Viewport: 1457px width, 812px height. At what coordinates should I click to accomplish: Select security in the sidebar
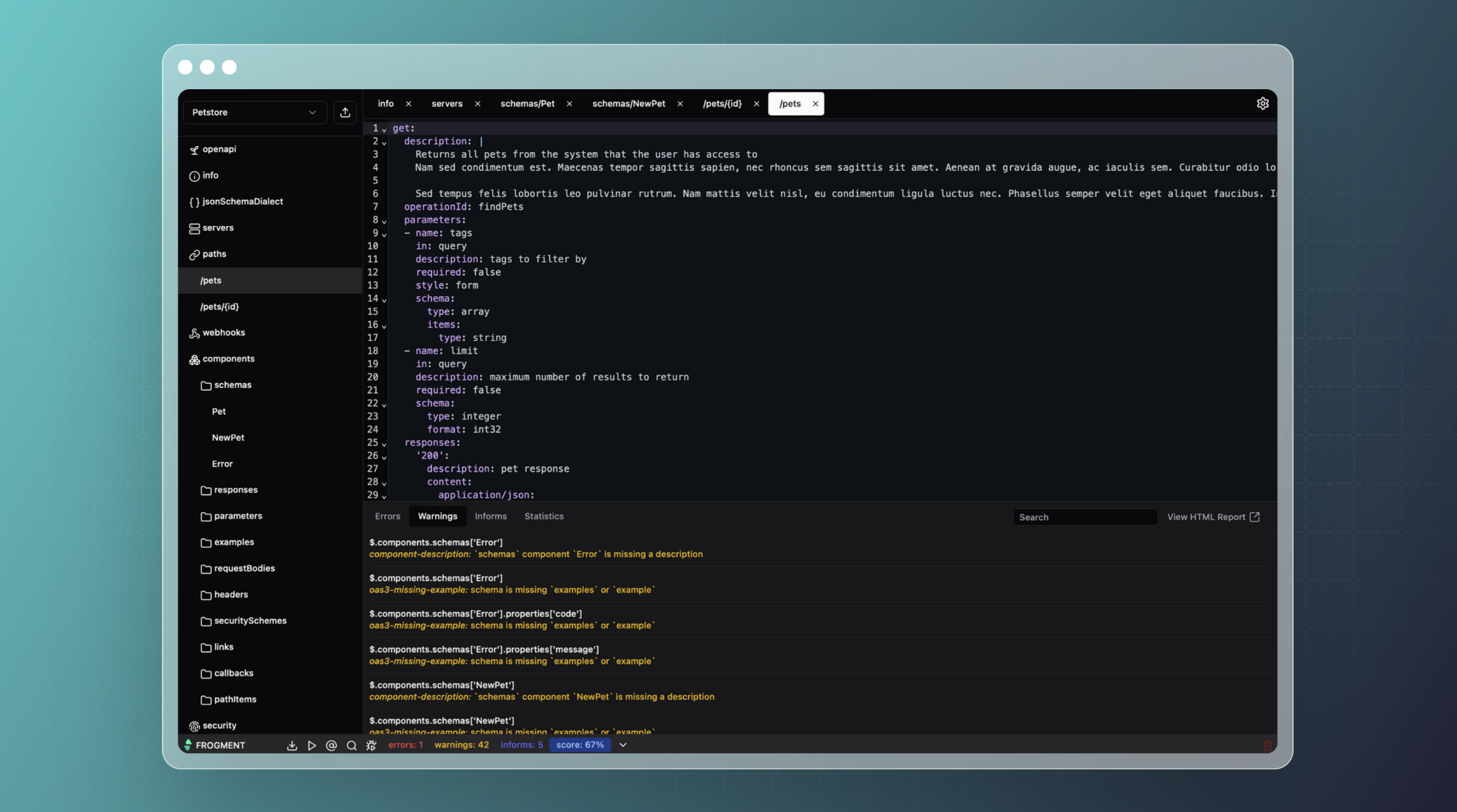pyautogui.click(x=270, y=726)
